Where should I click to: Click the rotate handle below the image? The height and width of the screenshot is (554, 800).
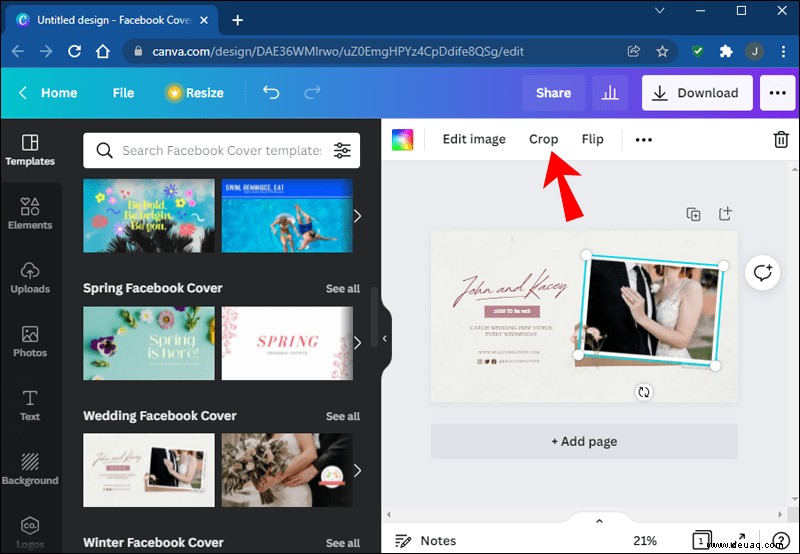point(644,392)
